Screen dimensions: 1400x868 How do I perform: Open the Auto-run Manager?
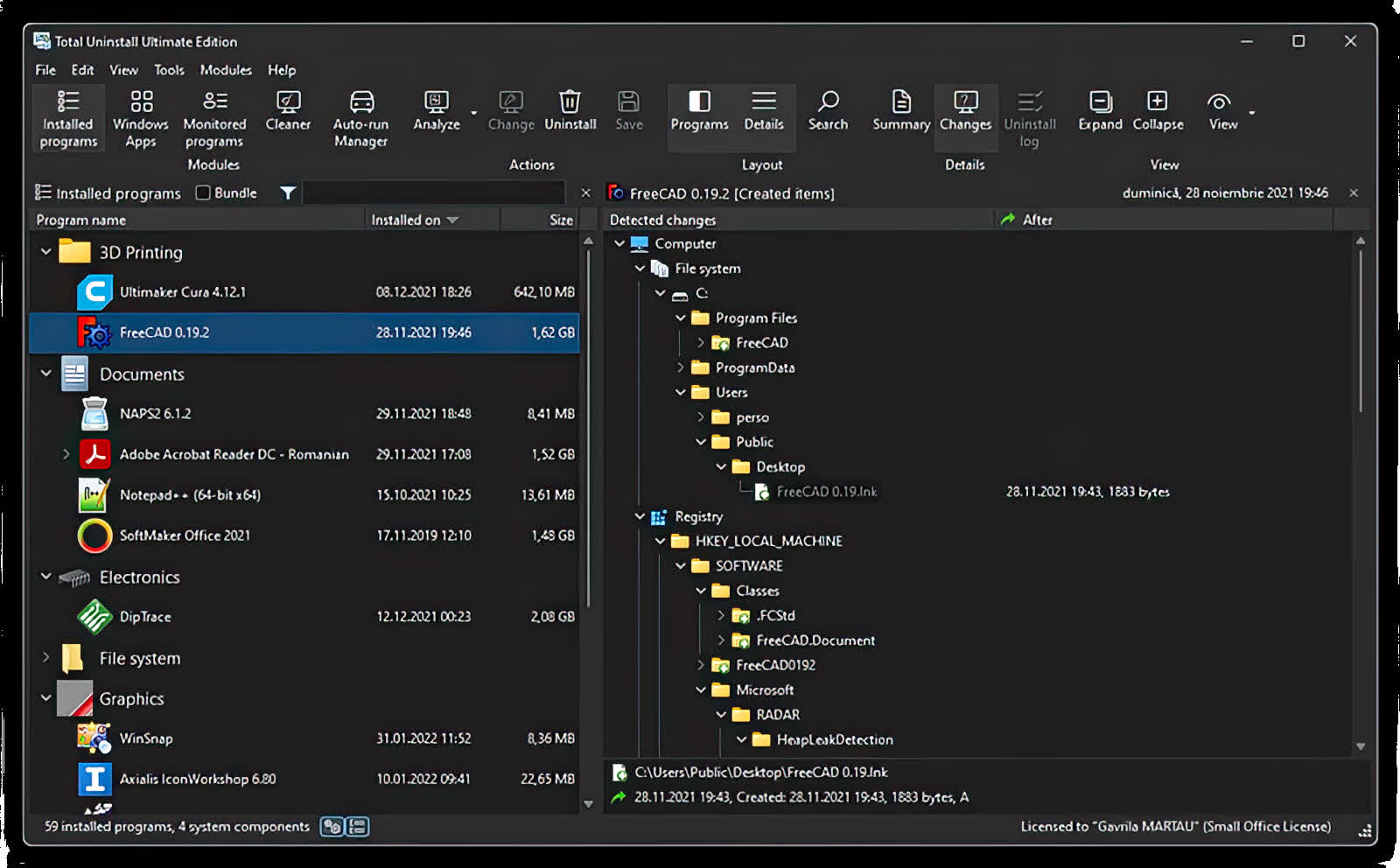click(360, 118)
